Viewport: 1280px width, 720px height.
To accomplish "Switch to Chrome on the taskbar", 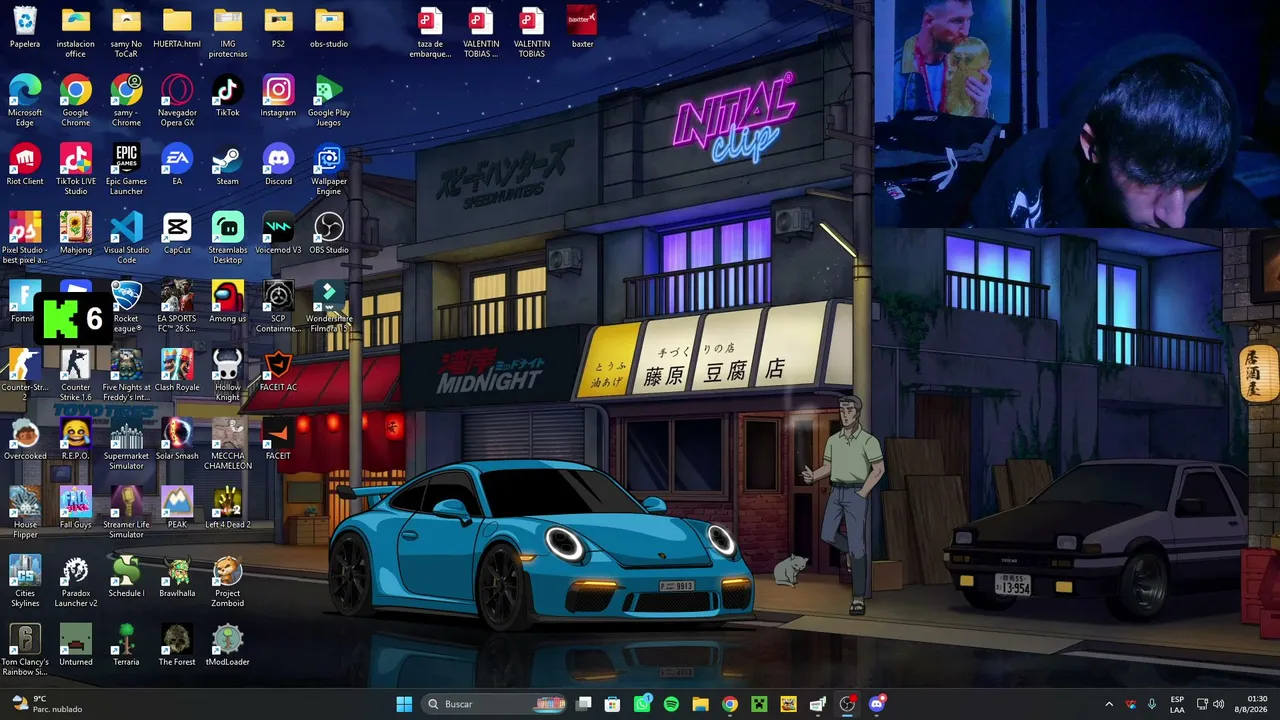I will tap(730, 704).
